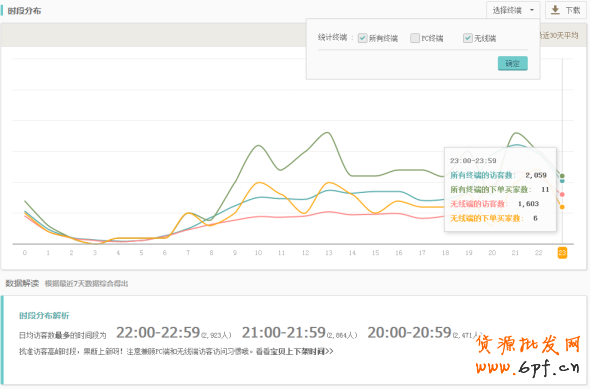Select hour 21 on the x-axis

click(x=515, y=253)
